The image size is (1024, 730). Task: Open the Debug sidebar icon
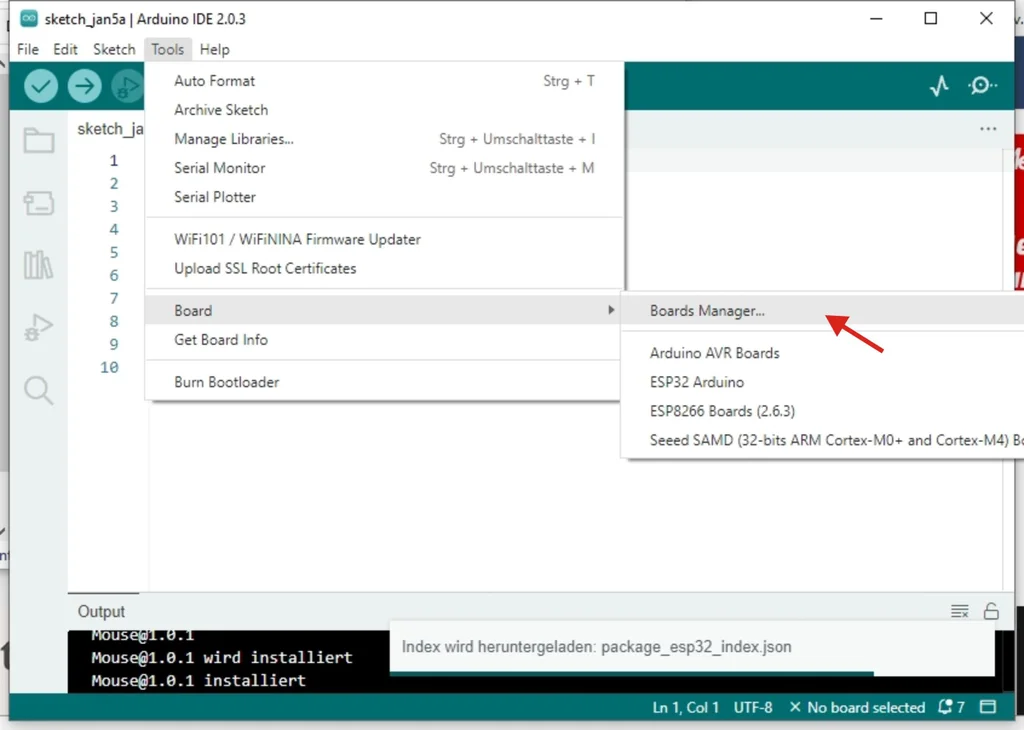coord(39,327)
